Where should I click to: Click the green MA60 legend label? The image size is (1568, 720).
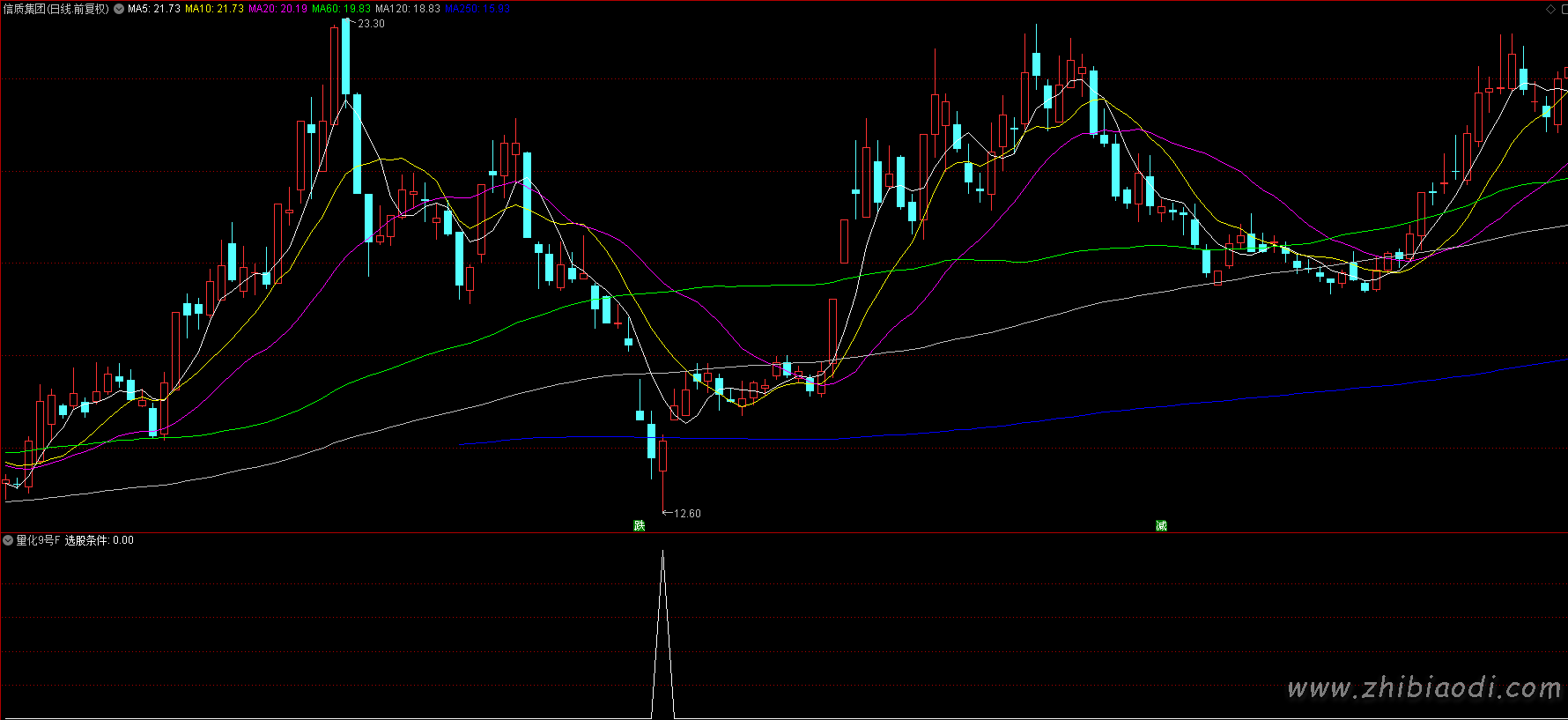coord(341,9)
